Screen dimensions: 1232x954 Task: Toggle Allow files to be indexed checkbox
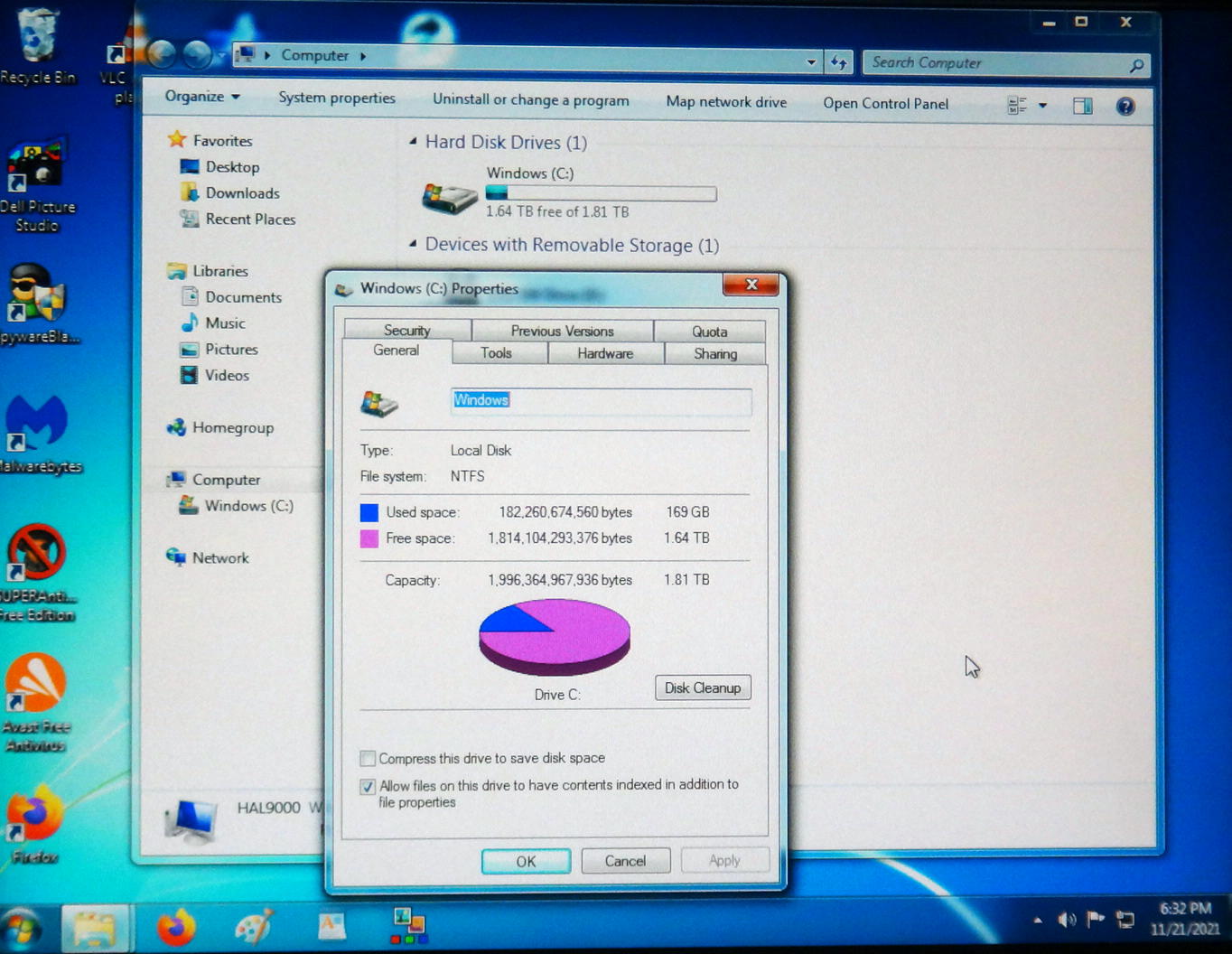click(368, 786)
